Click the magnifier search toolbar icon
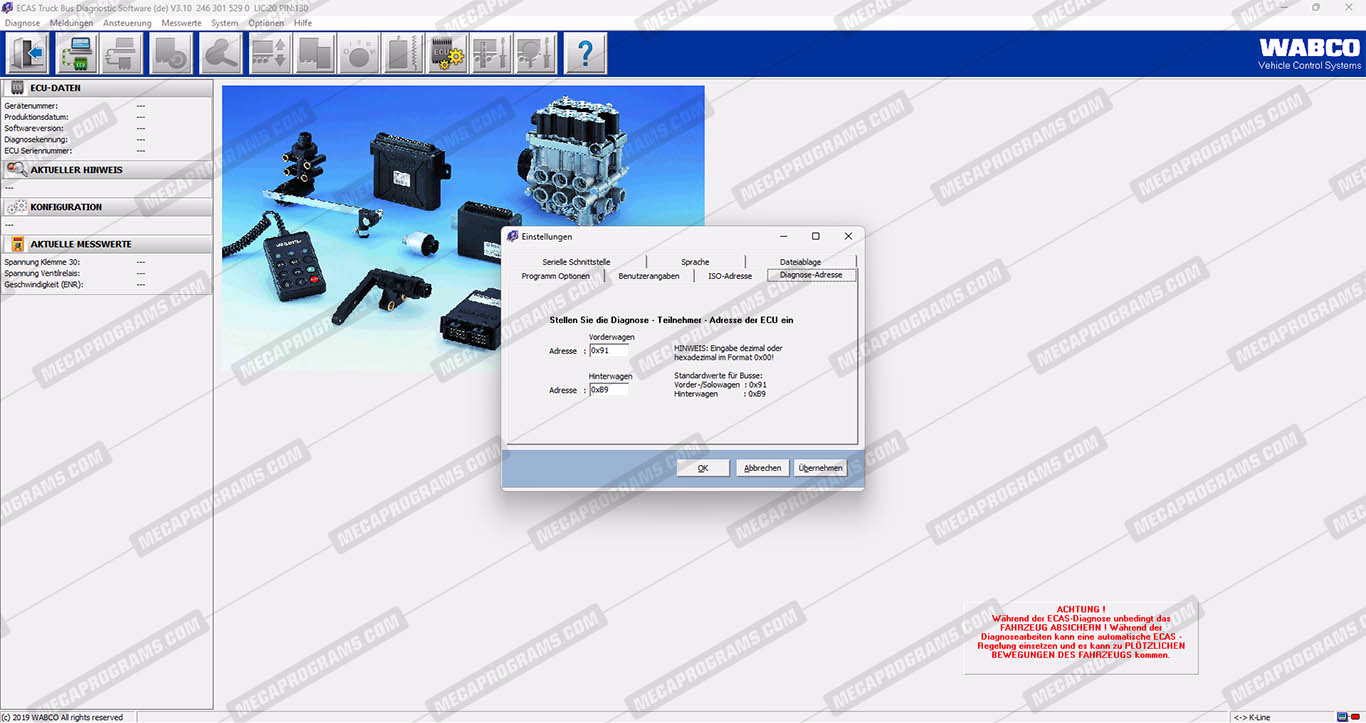 221,54
